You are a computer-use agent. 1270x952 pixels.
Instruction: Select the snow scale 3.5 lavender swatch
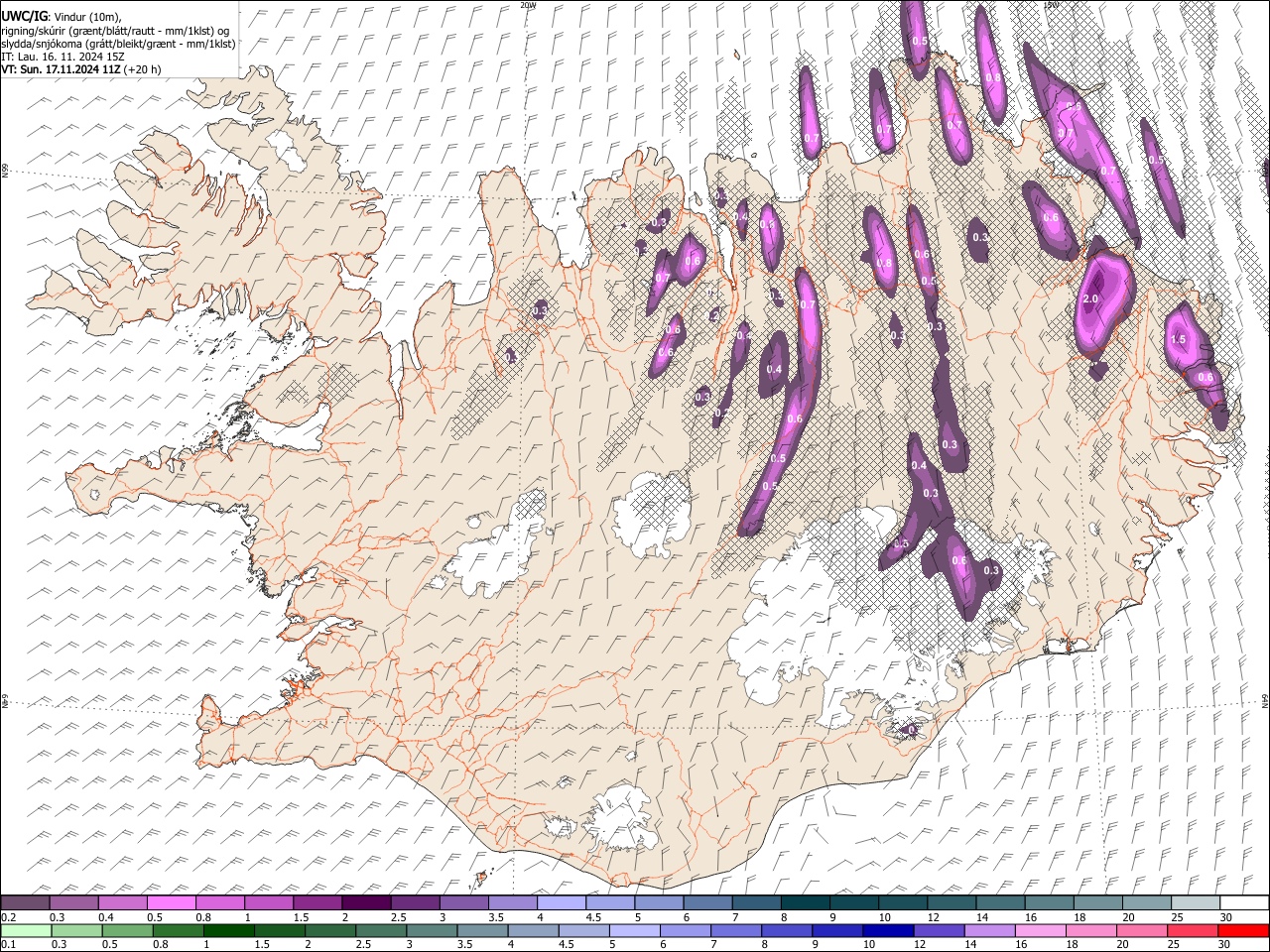pos(512,903)
